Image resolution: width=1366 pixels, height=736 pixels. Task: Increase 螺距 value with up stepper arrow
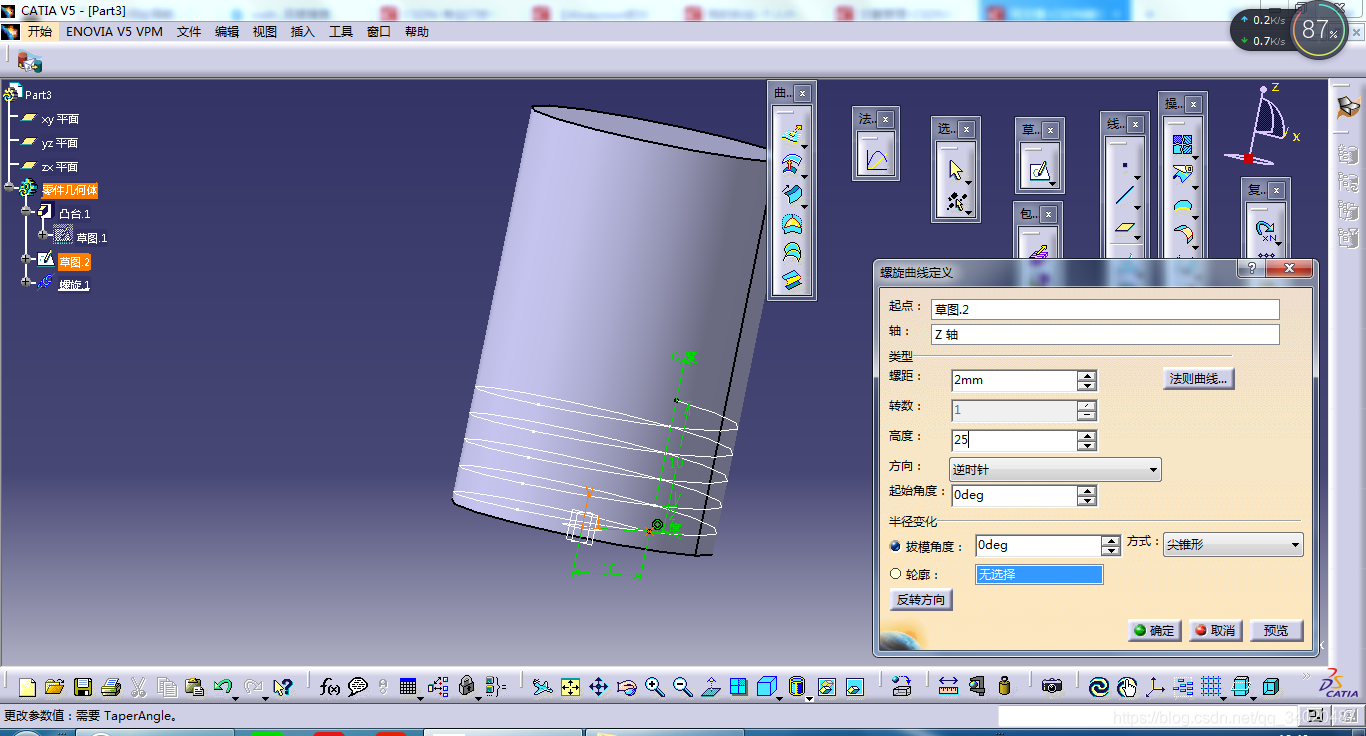click(x=1087, y=376)
